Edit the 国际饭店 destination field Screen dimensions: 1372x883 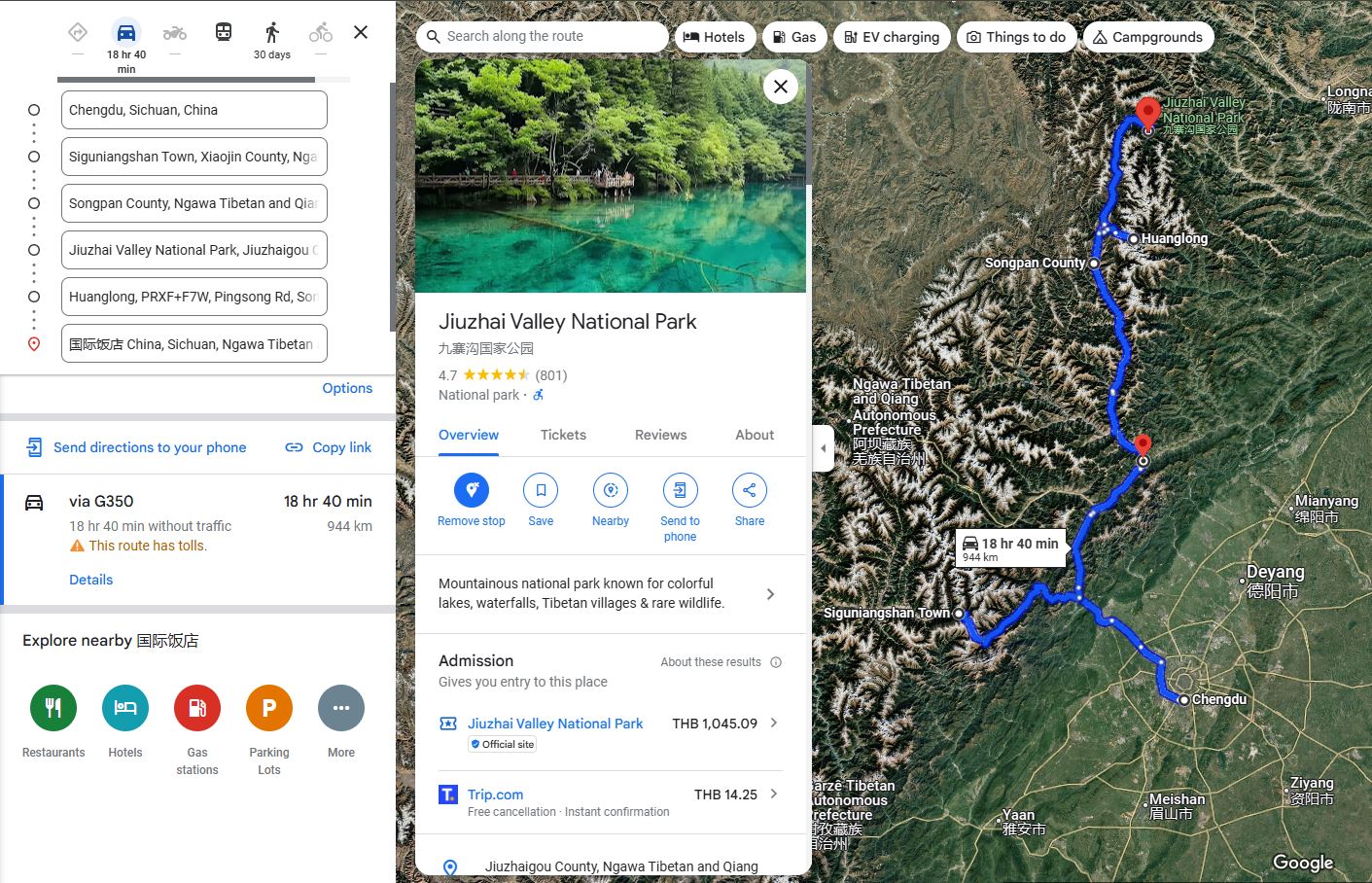pos(194,343)
